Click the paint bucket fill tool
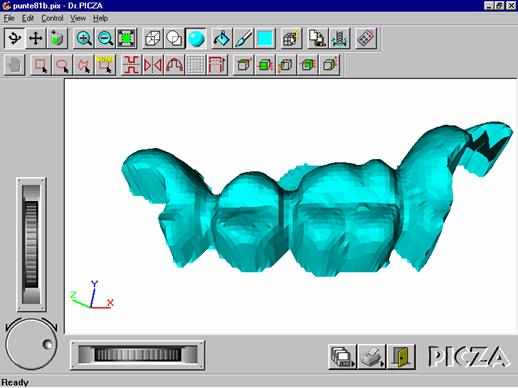Viewport: 518px width, 388px height. 222,38
